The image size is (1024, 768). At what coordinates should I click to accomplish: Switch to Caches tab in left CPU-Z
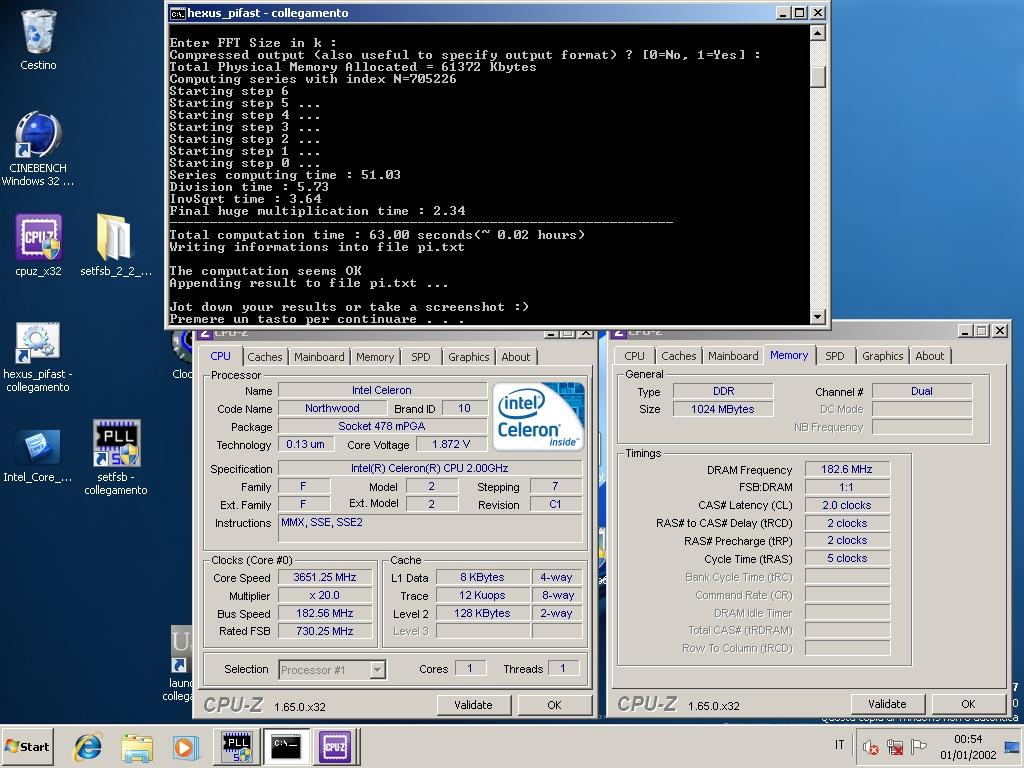tap(264, 357)
